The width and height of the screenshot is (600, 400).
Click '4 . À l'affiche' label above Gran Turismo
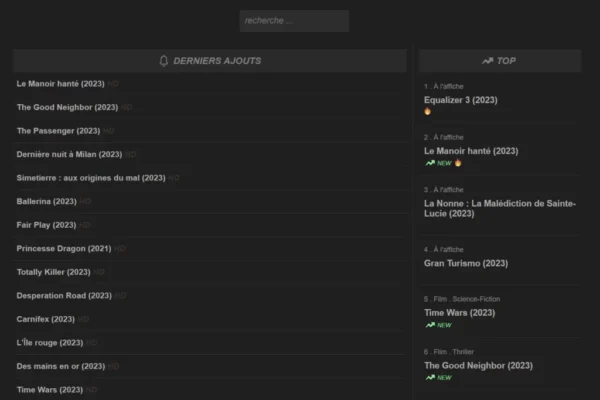point(444,250)
